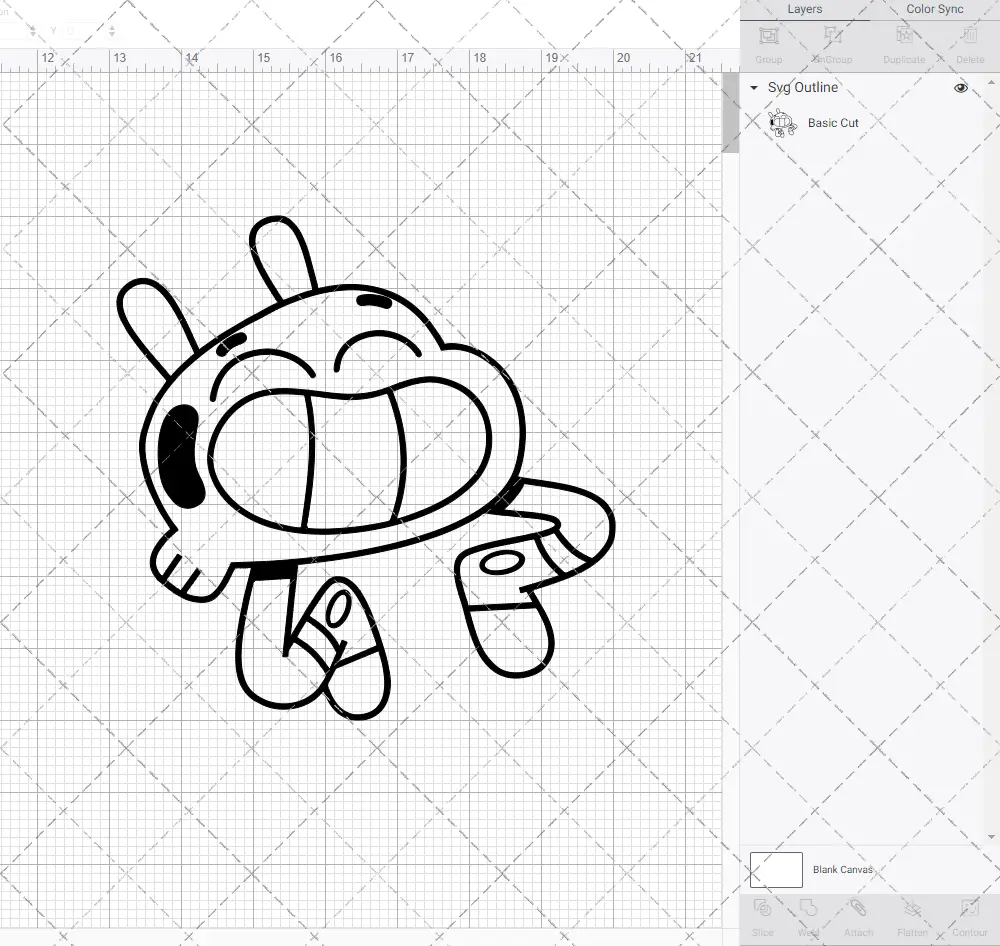
Task: Click the canvas vertical scrollbar thumb
Action: tap(730, 112)
